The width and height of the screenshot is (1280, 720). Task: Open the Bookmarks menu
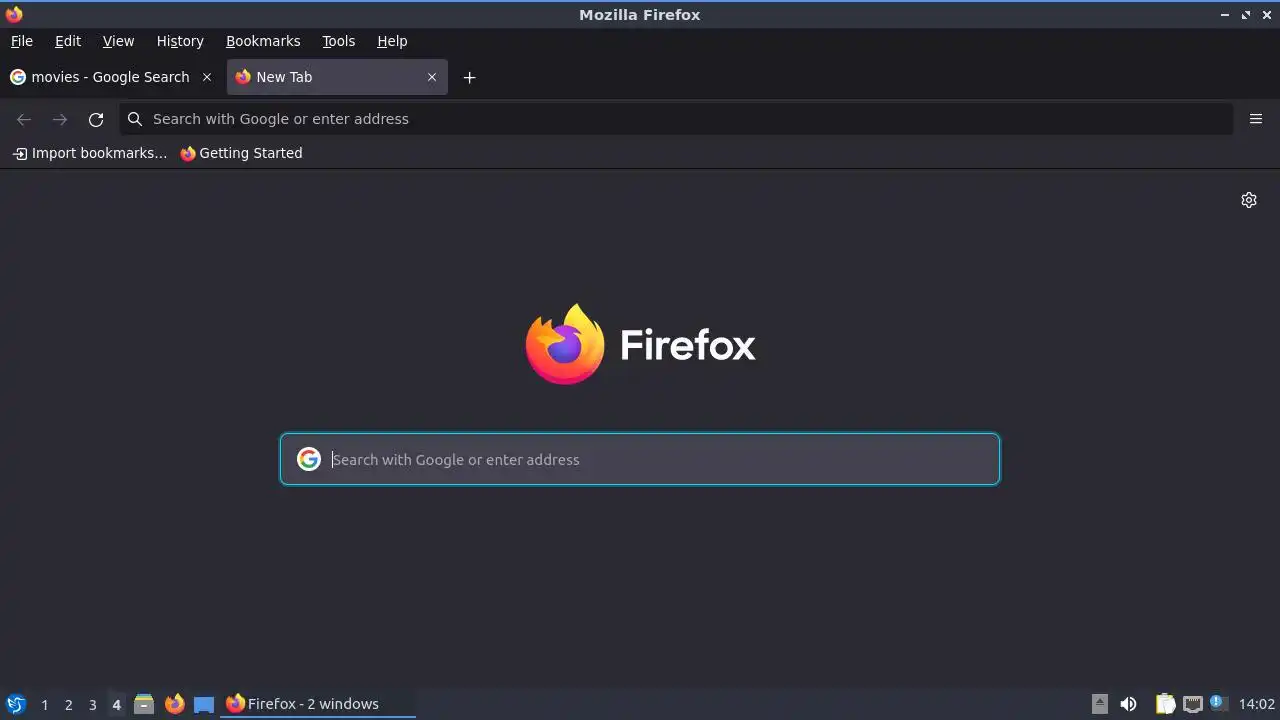(263, 41)
